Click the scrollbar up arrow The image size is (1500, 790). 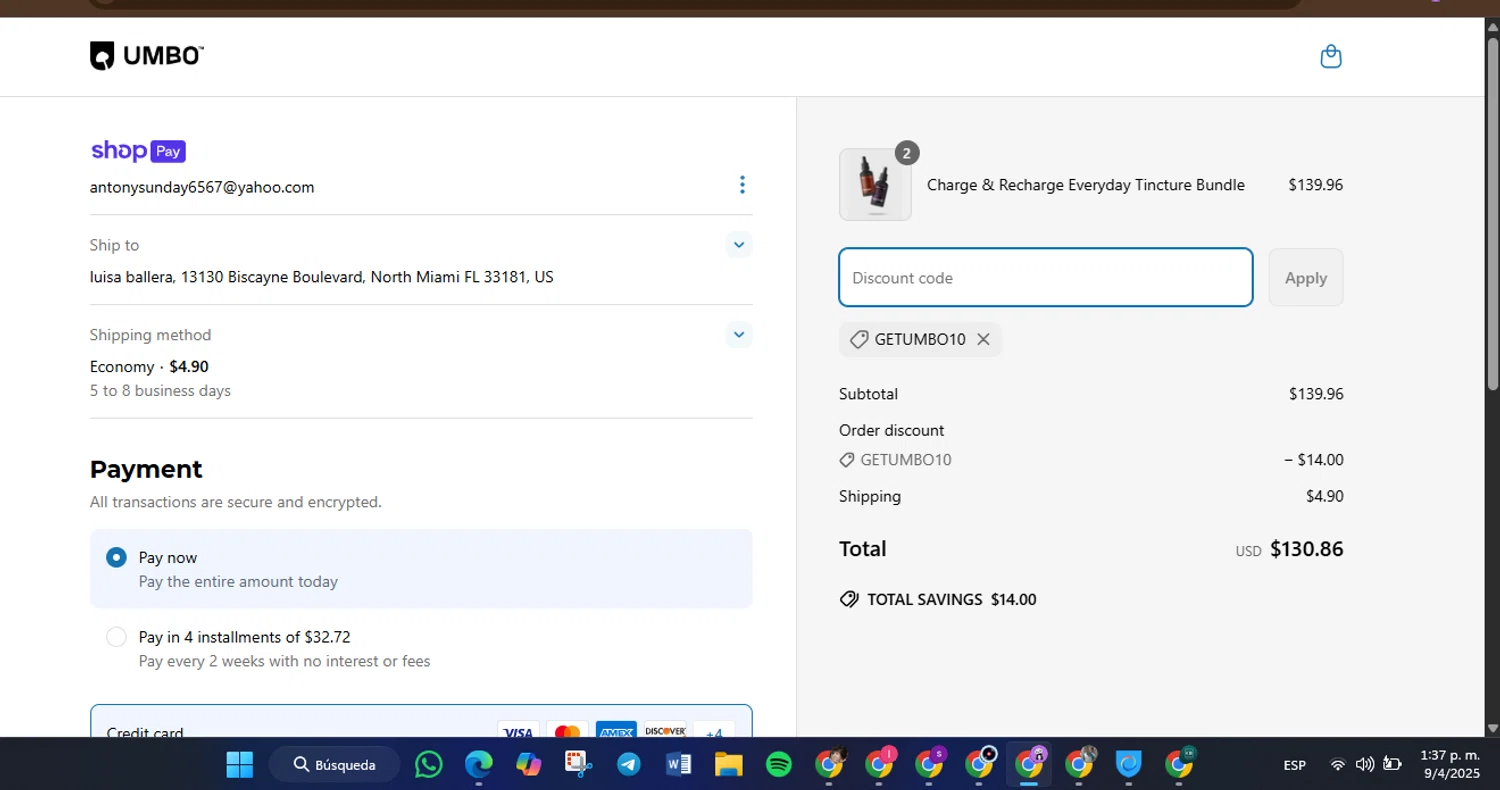tap(1492, 27)
